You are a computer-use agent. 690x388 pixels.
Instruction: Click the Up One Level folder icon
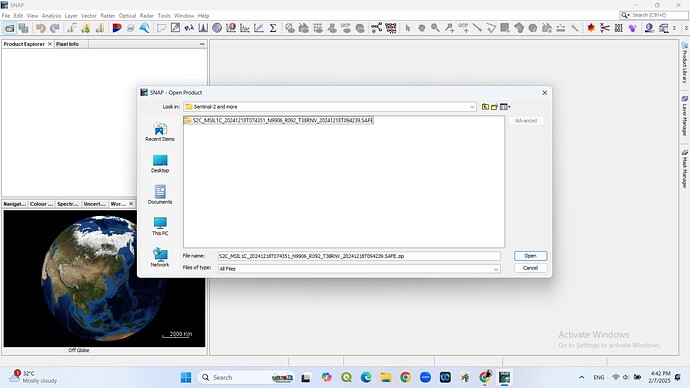[x=485, y=107]
